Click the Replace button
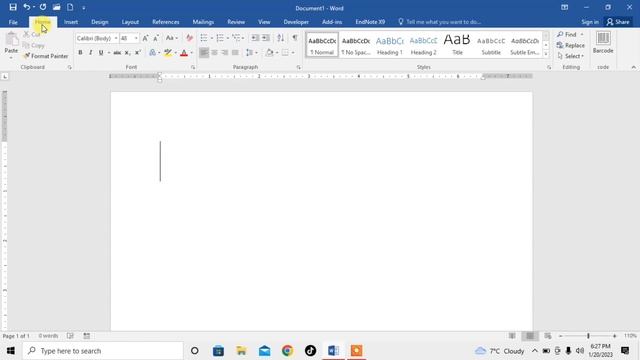The width and height of the screenshot is (640, 360). pyautogui.click(x=571, y=45)
